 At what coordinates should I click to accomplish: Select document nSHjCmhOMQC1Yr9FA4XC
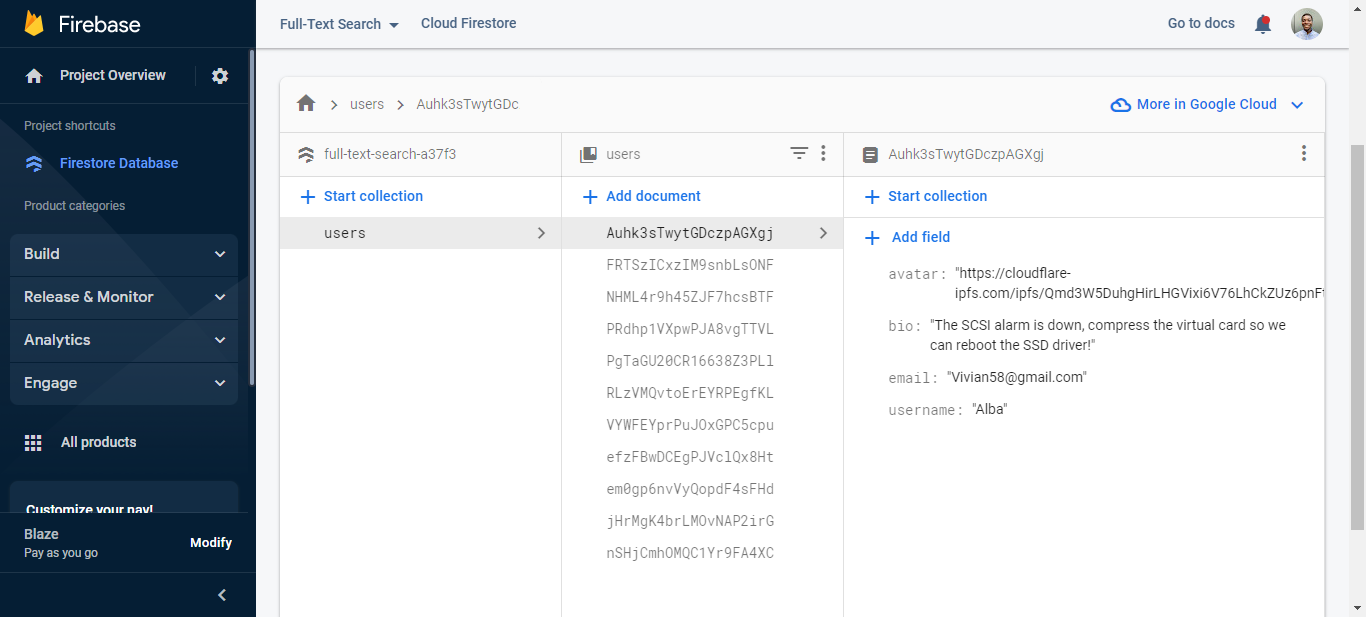702,553
